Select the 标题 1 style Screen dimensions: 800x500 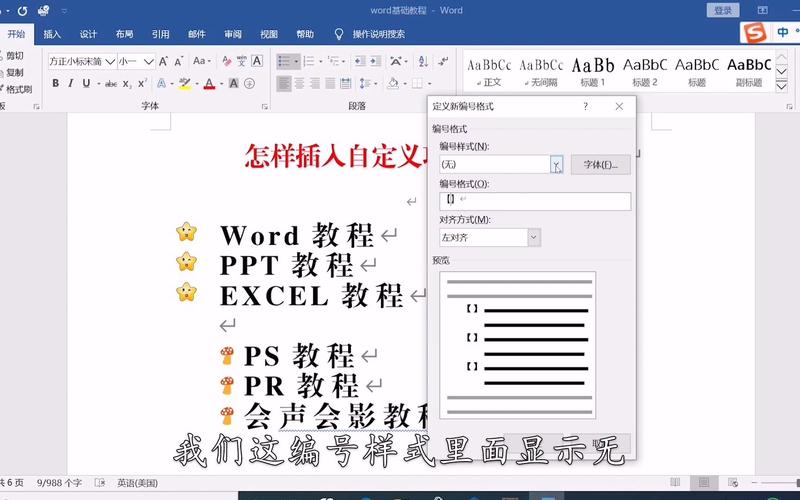[x=593, y=72]
